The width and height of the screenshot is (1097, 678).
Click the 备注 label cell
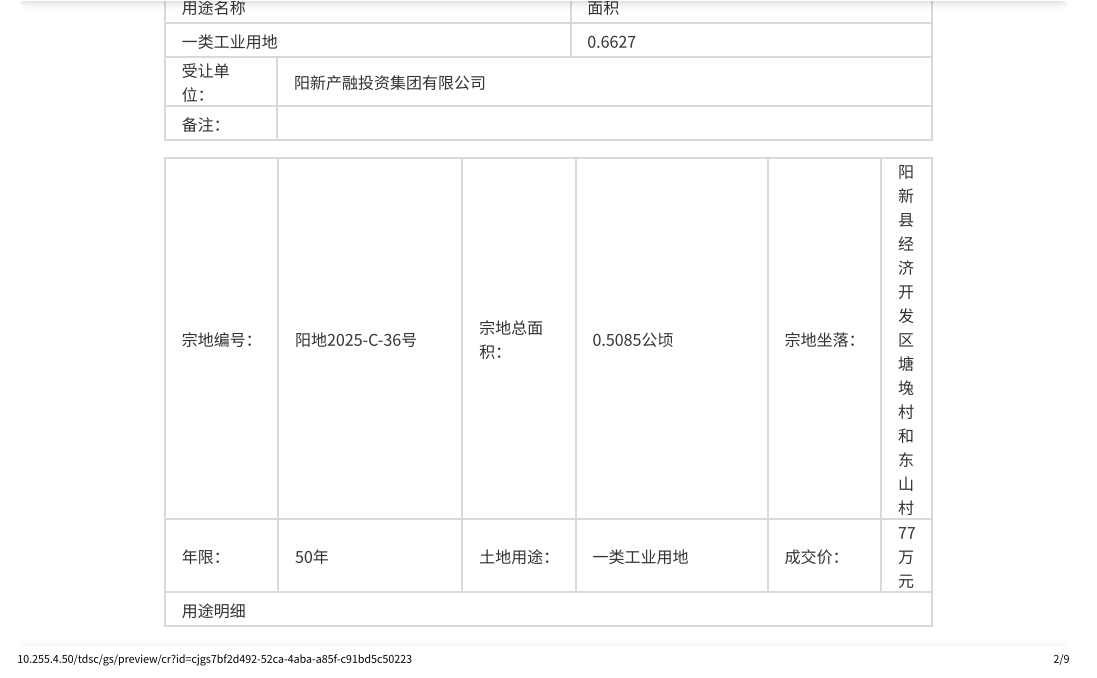click(x=201, y=124)
